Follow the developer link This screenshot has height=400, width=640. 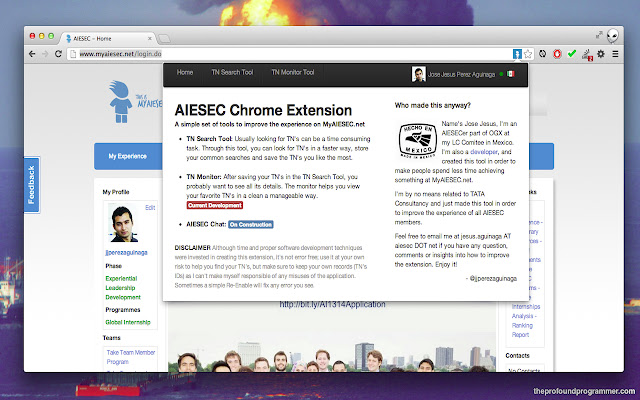(484, 152)
